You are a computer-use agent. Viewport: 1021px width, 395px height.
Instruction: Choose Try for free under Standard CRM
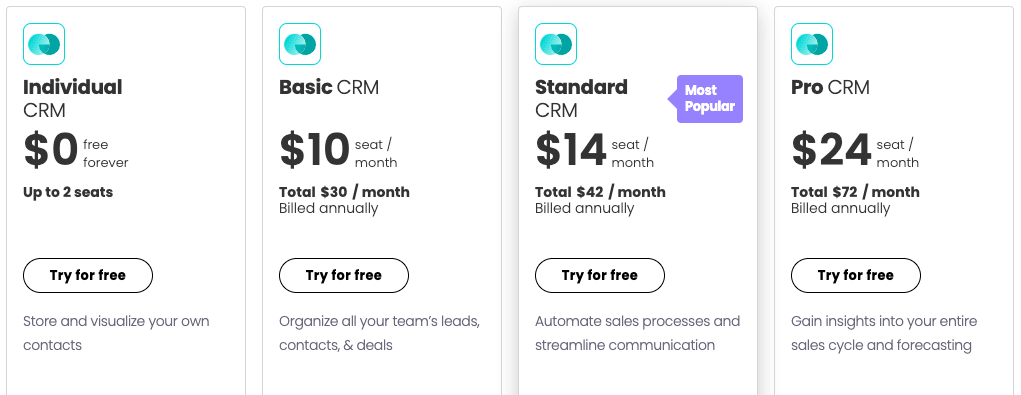[600, 275]
